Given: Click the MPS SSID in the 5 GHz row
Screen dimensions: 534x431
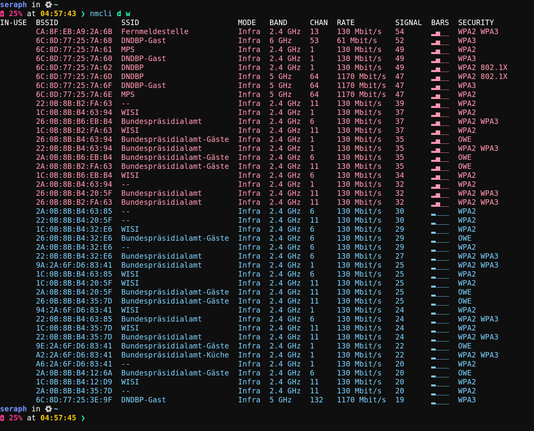Looking at the screenshot, I should pyautogui.click(x=128, y=94).
